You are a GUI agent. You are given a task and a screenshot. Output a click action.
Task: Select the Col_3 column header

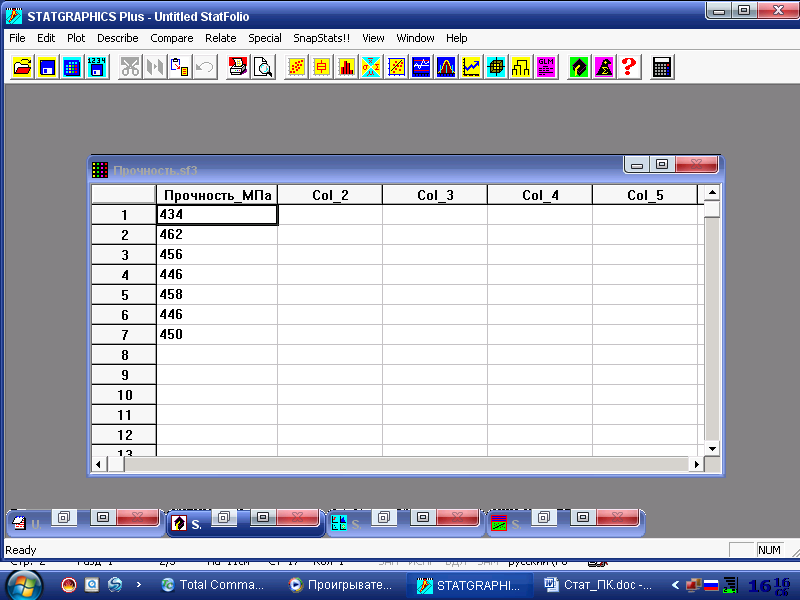[435, 195]
